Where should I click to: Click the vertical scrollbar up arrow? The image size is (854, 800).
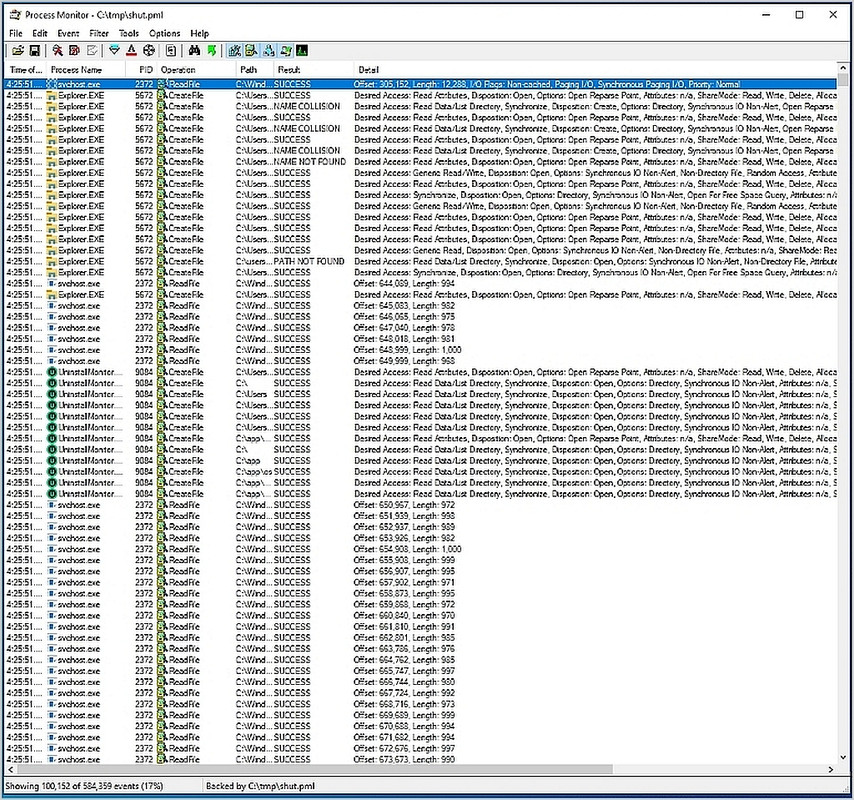point(843,69)
